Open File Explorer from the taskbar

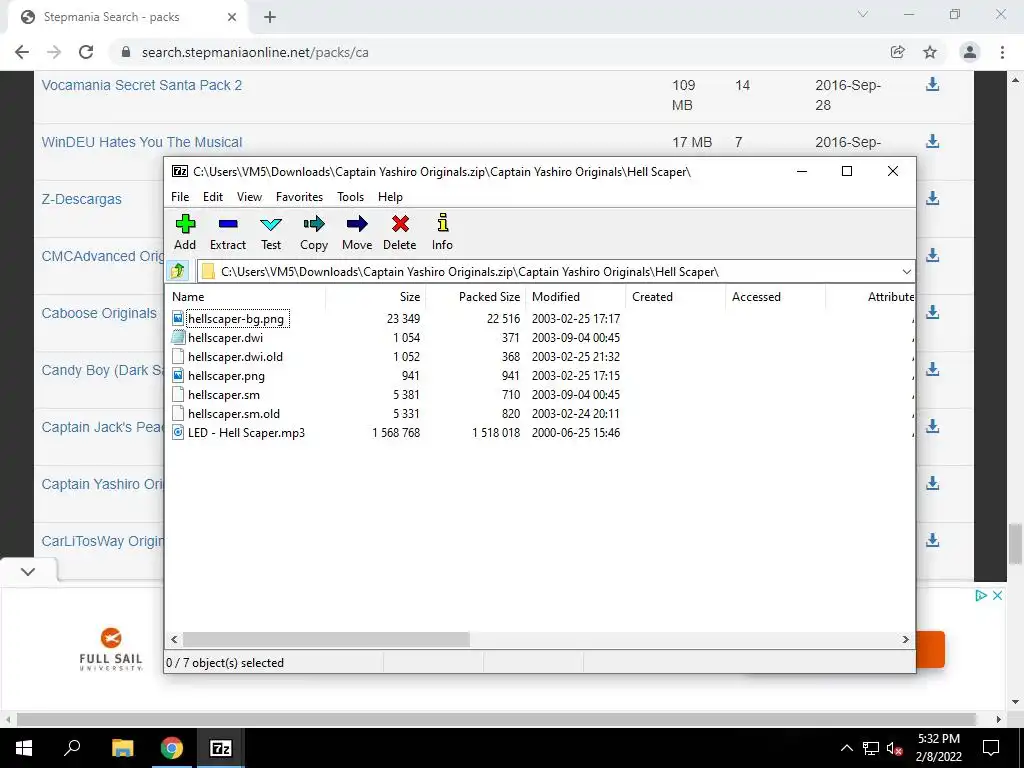[122, 748]
